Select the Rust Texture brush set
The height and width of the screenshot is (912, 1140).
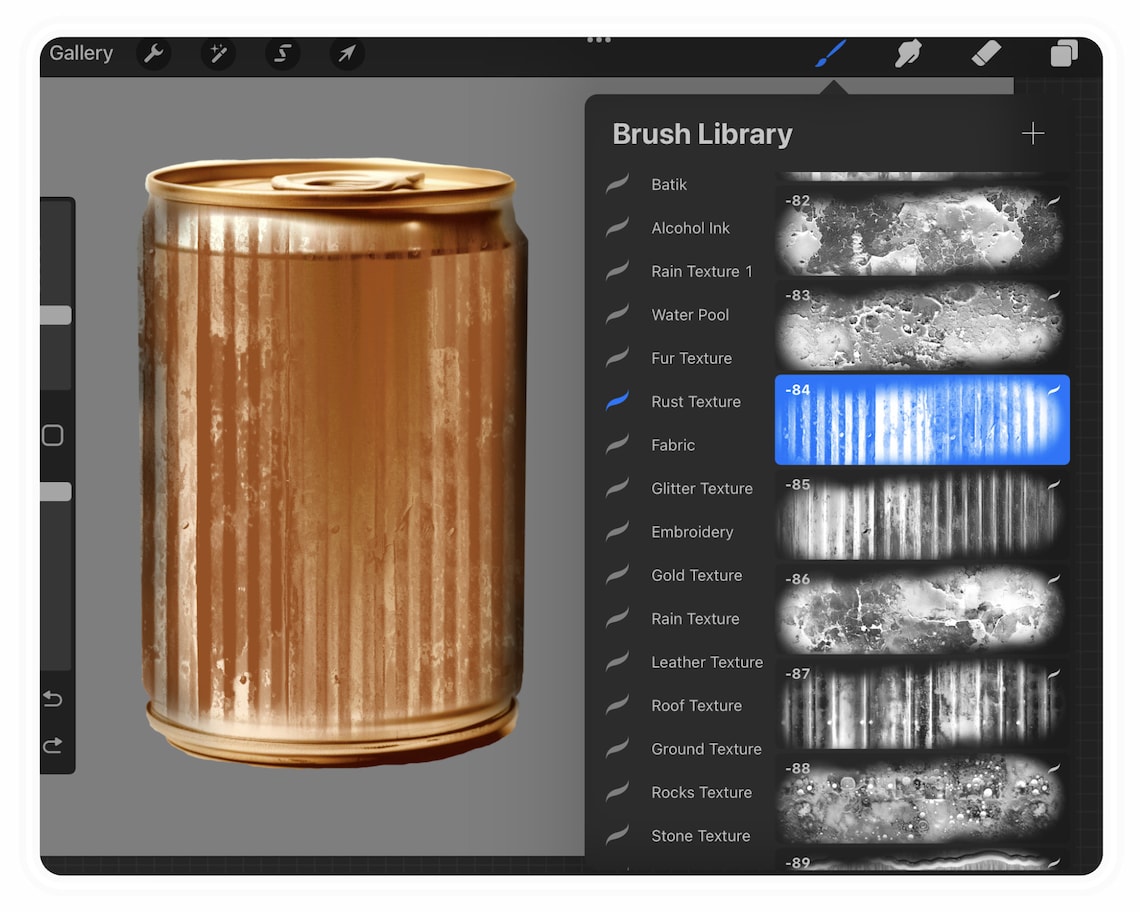[696, 401]
